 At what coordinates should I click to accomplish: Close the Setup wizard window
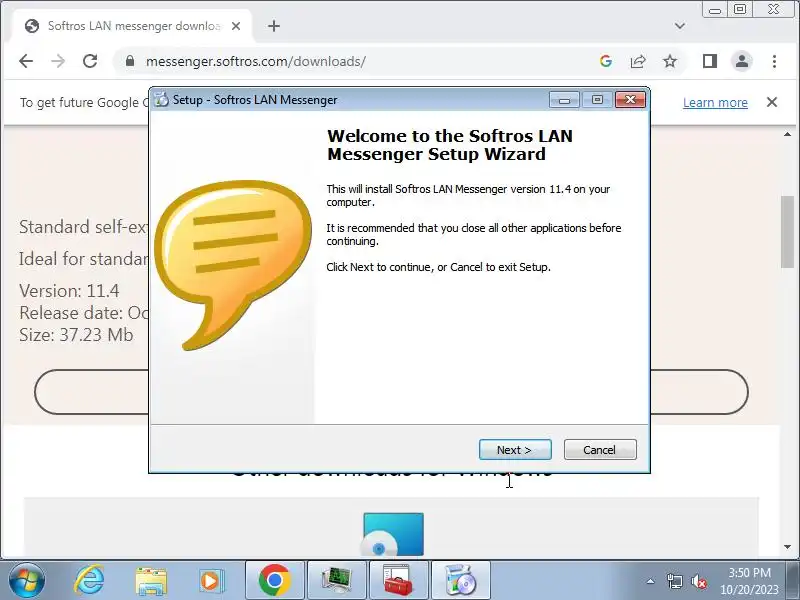click(631, 99)
